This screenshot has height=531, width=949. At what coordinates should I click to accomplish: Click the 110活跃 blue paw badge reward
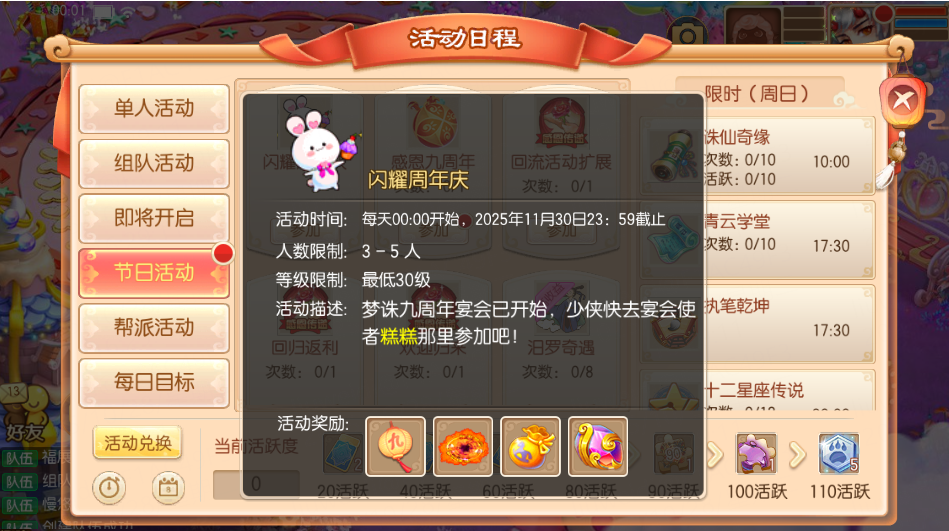point(839,453)
